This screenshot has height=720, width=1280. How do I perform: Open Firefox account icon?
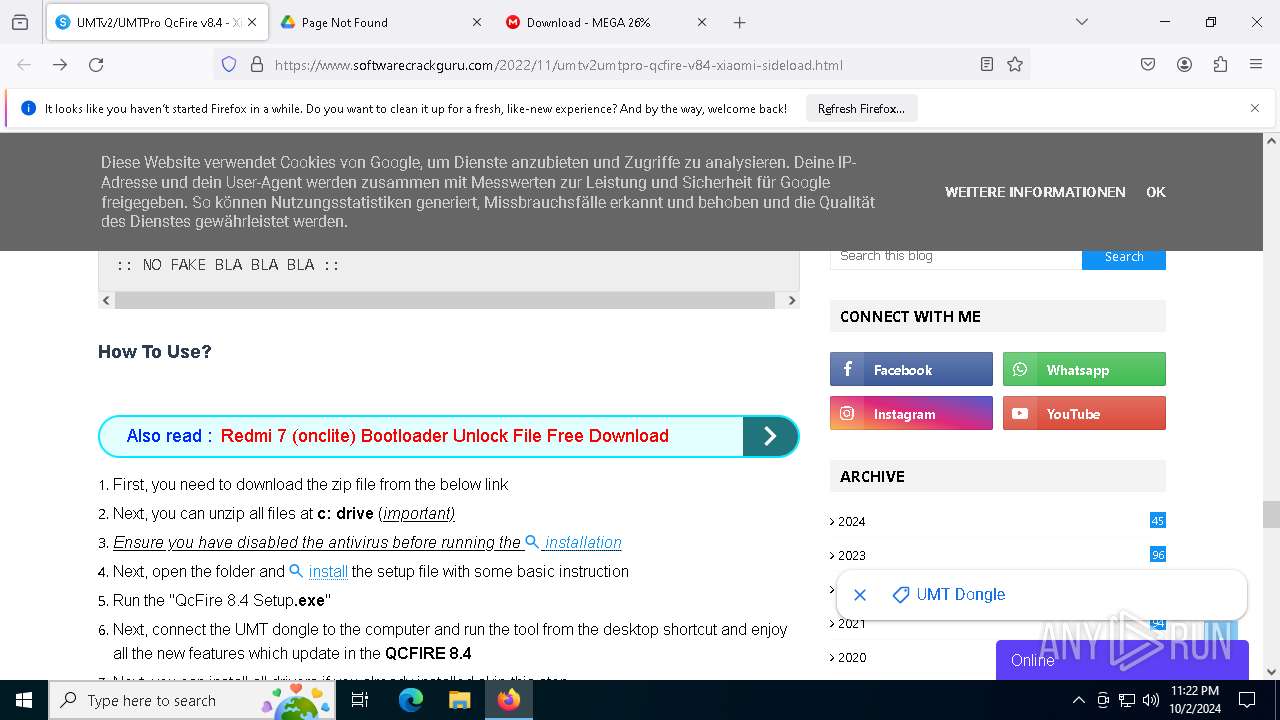1184,64
